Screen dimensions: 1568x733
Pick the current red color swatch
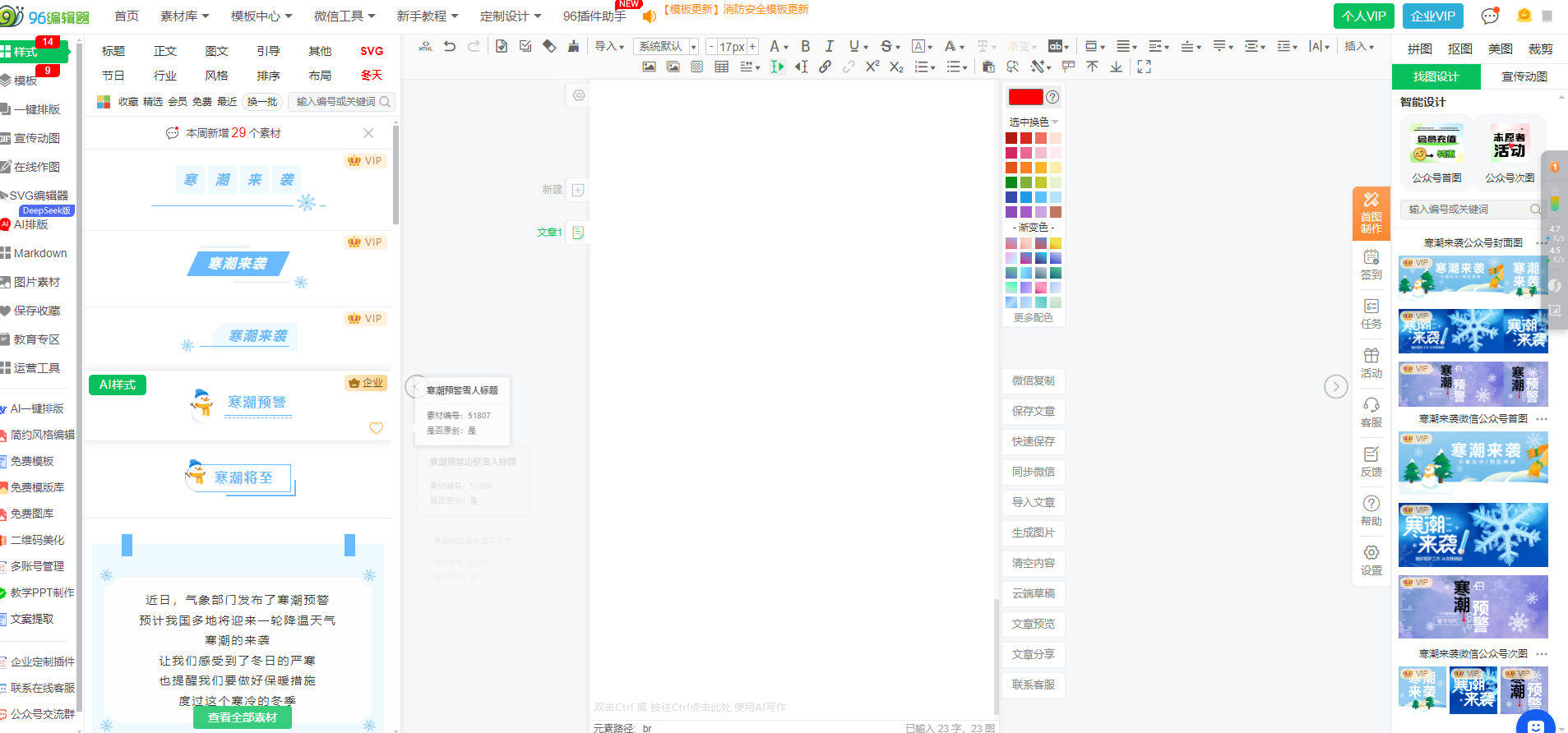[x=1025, y=97]
